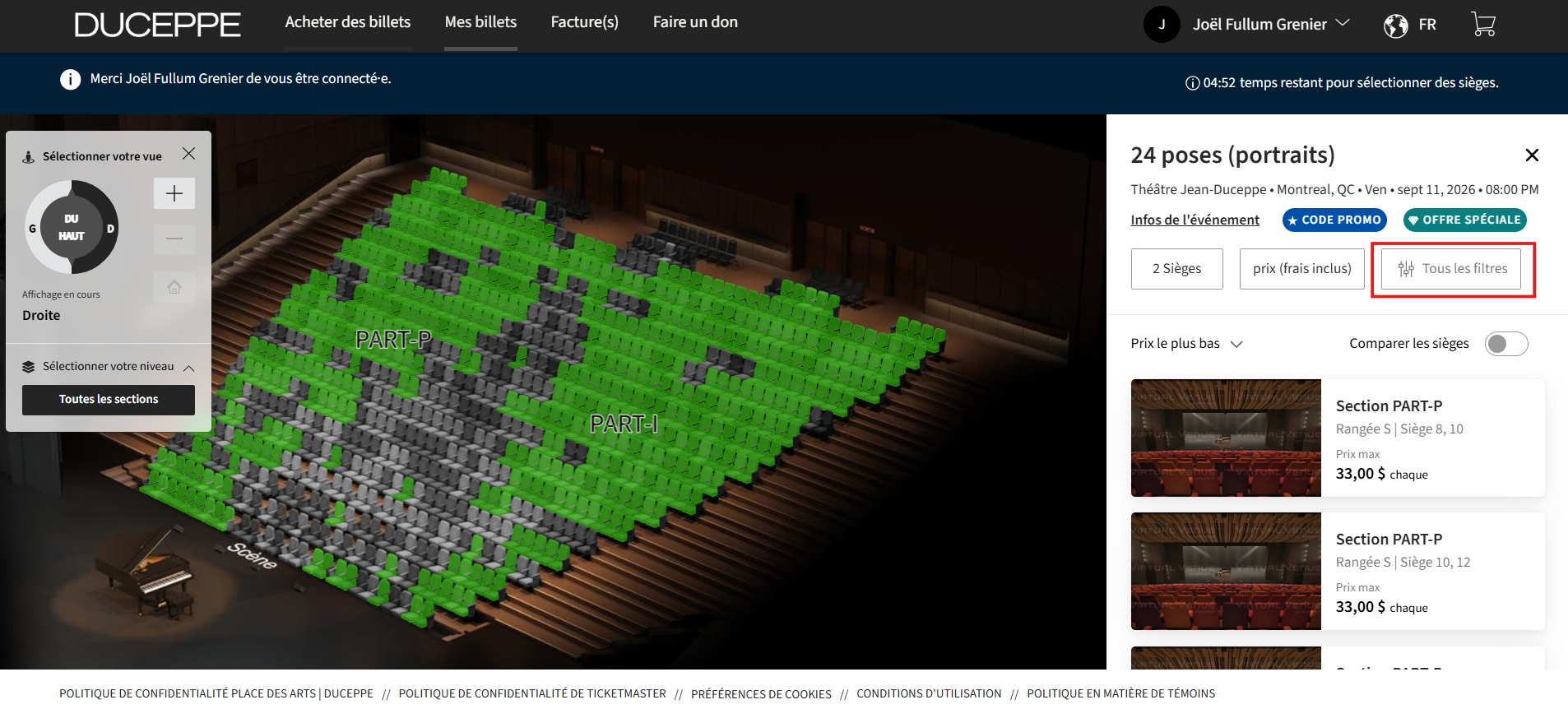Click the 24 poses (portraits) title

pos(1232,155)
